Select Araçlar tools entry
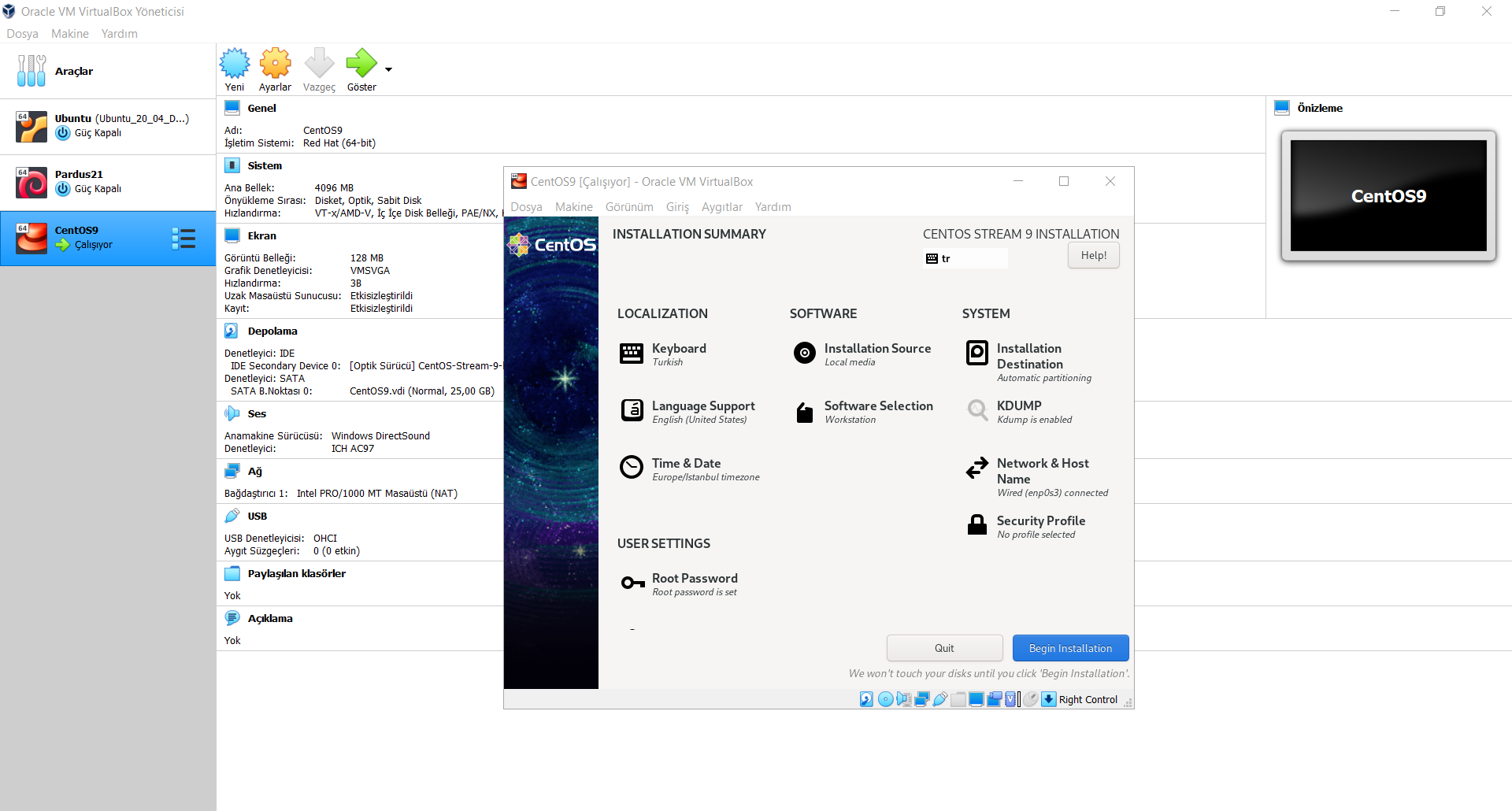This screenshot has height=811, width=1512. 108,71
